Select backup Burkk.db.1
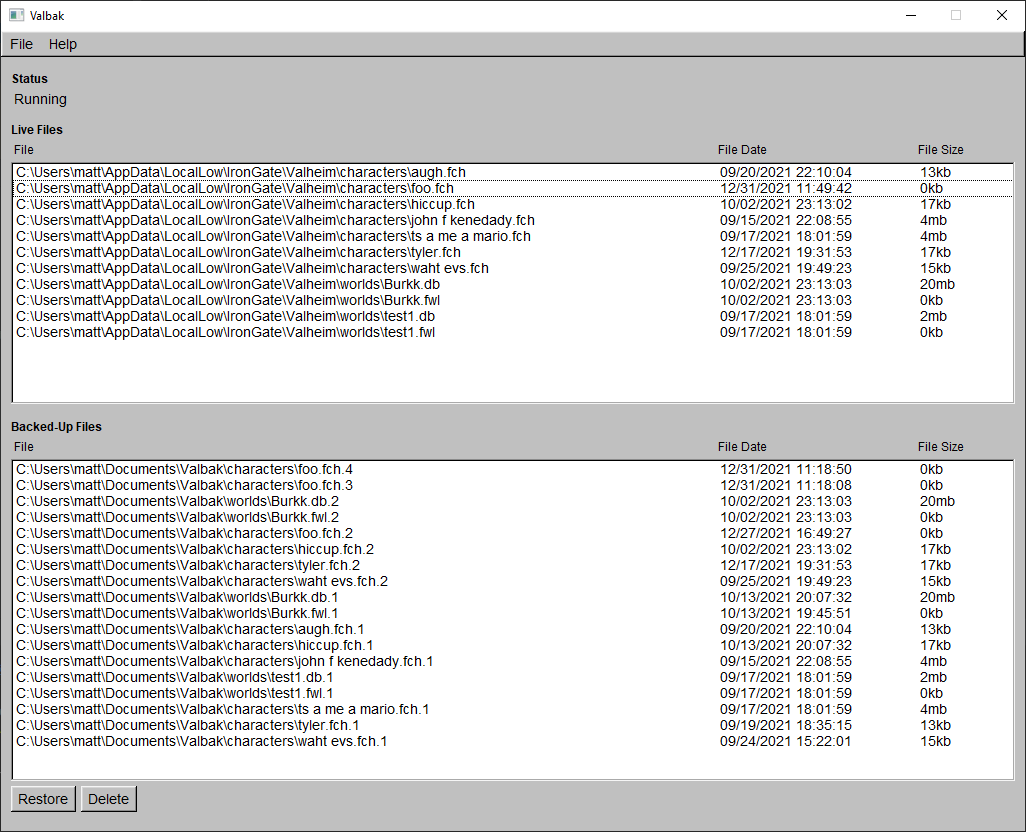 (513, 597)
